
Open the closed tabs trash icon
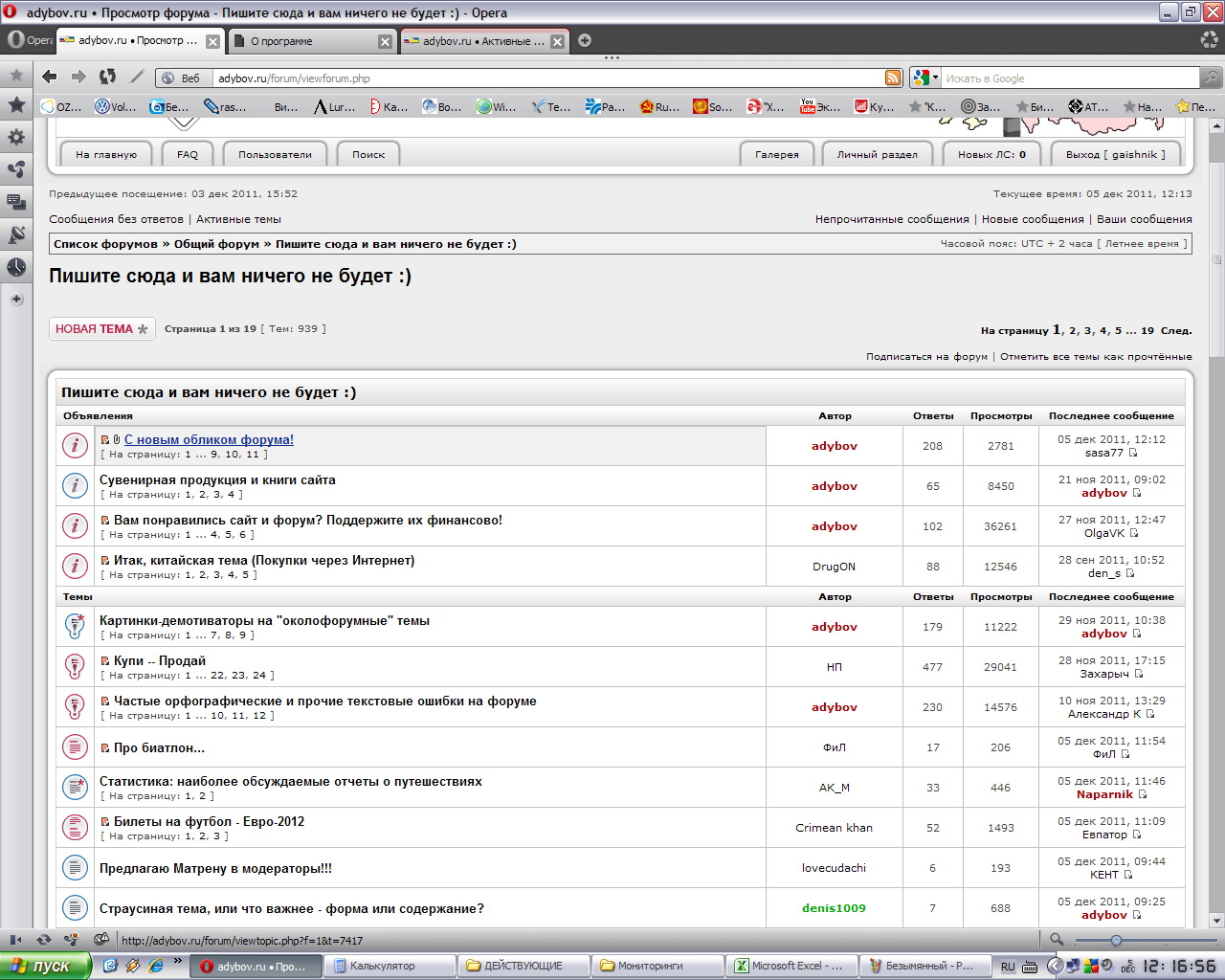1209,40
